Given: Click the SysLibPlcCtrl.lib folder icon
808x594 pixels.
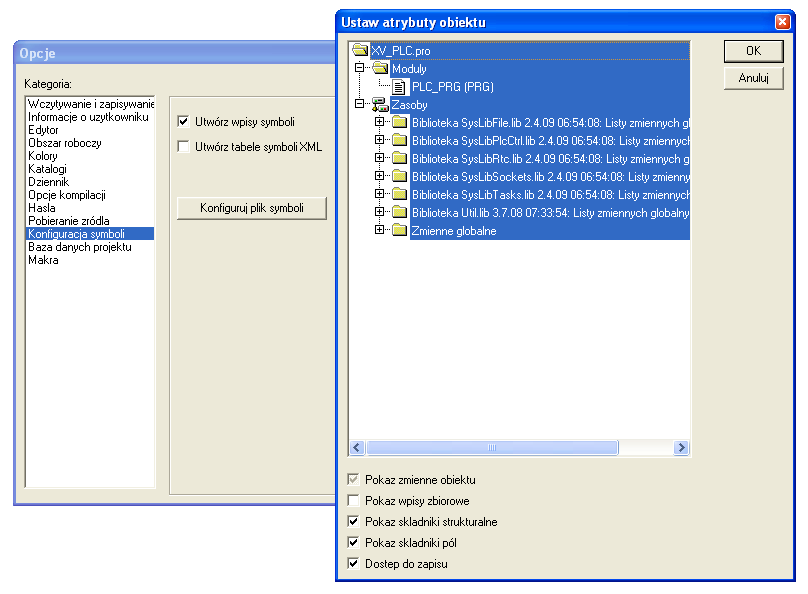Looking at the screenshot, I should [x=399, y=140].
